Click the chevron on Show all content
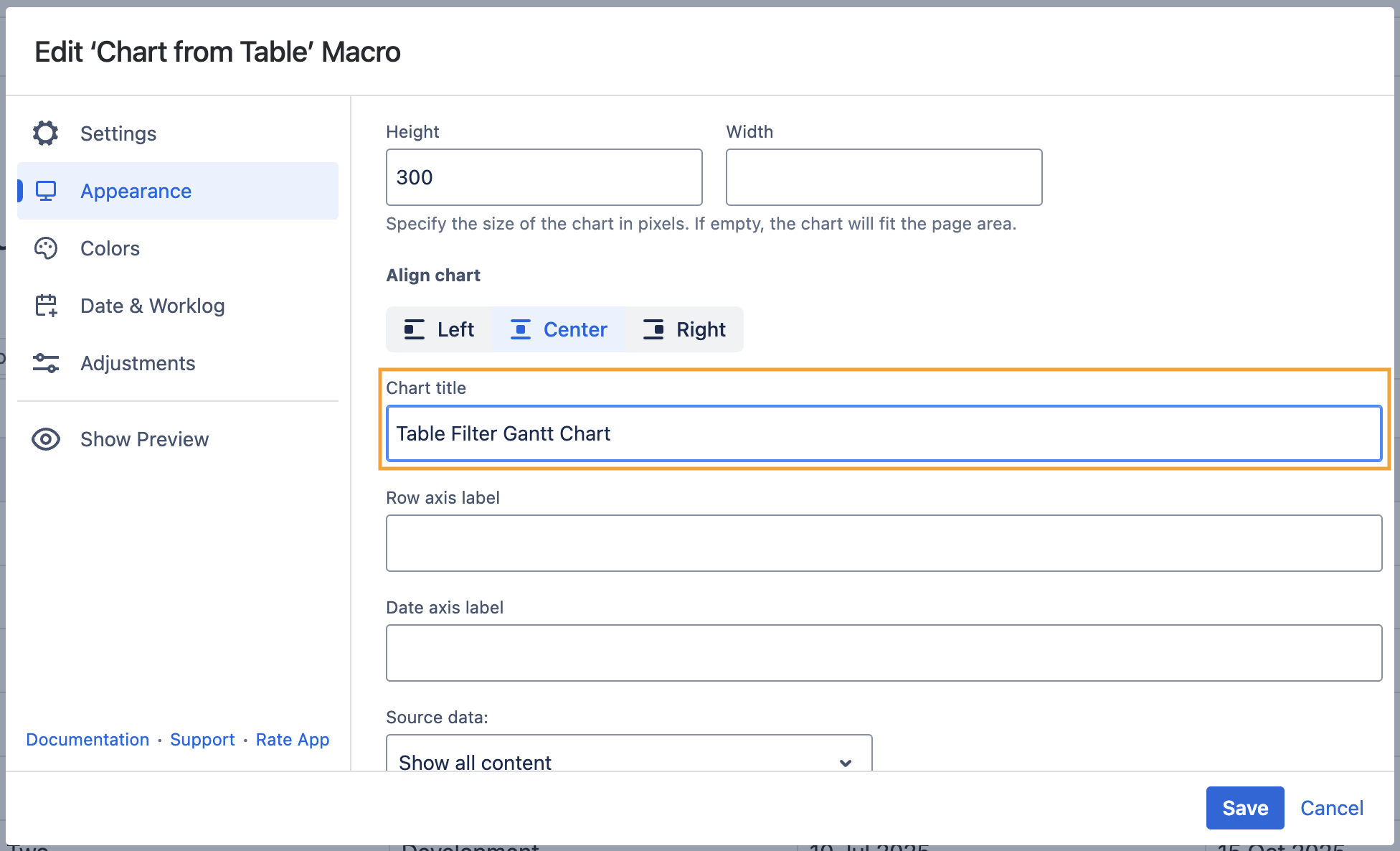The image size is (1400, 851). coord(846,762)
